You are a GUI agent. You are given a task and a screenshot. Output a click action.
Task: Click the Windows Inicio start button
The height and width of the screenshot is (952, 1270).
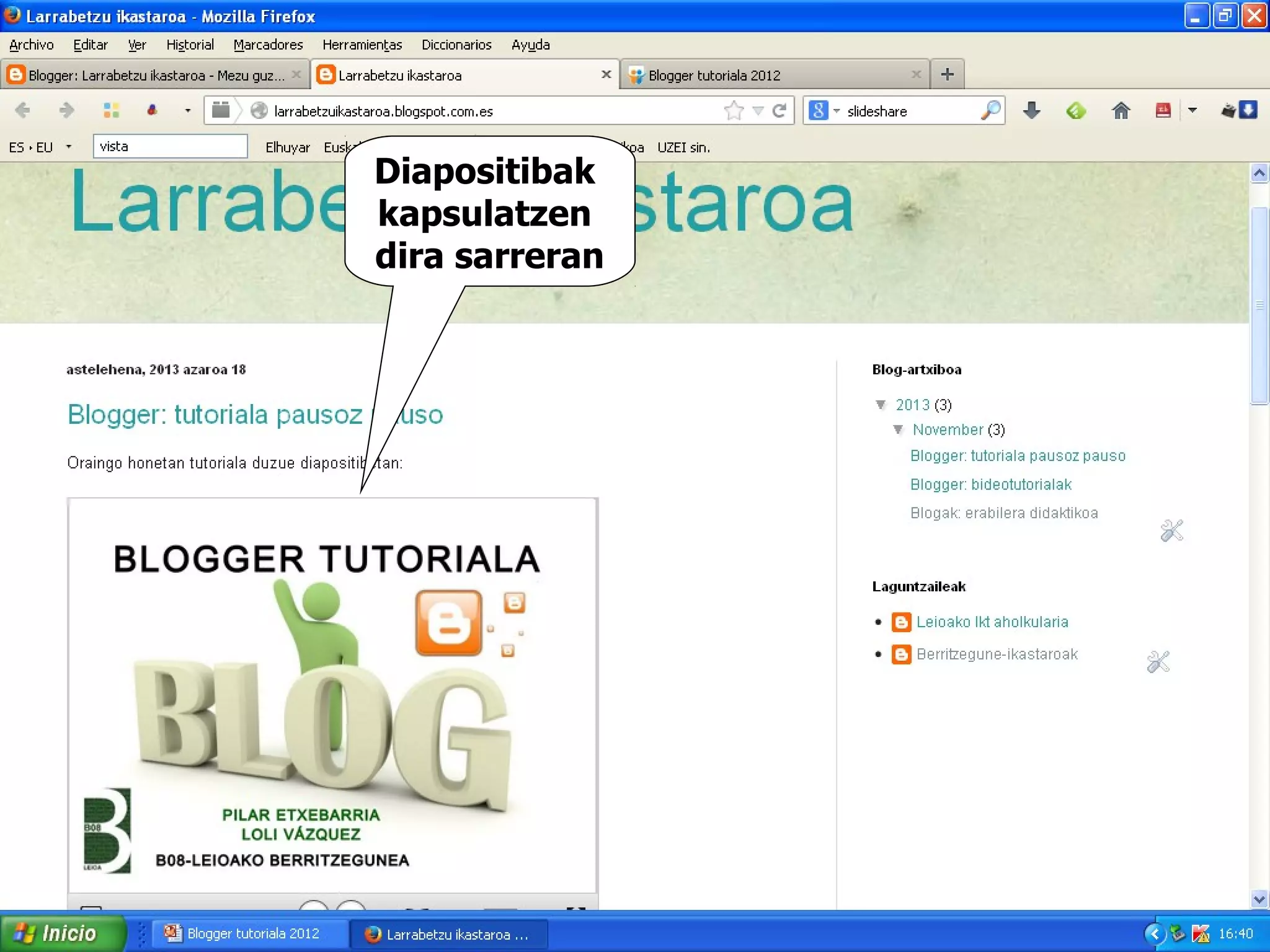(62, 933)
